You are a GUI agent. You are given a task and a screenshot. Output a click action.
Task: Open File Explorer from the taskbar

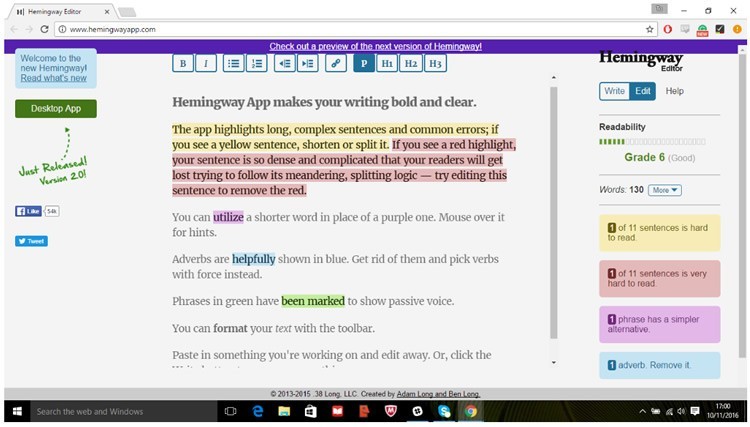[x=284, y=411]
